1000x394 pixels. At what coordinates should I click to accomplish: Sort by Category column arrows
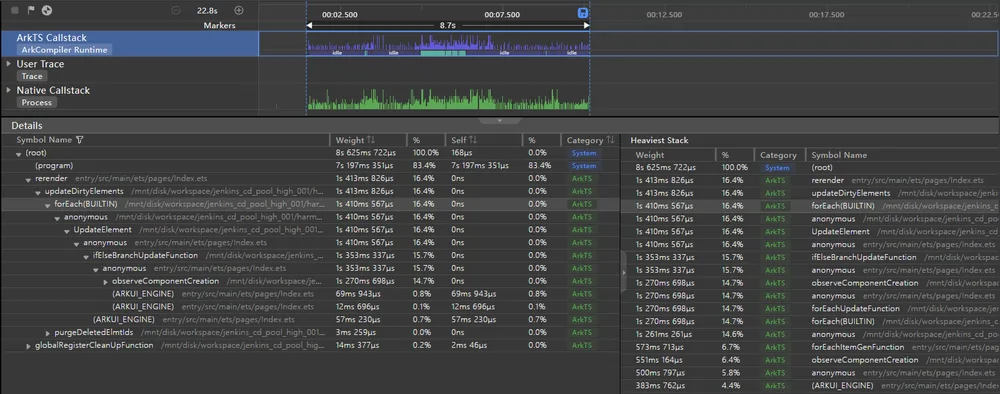click(x=610, y=140)
